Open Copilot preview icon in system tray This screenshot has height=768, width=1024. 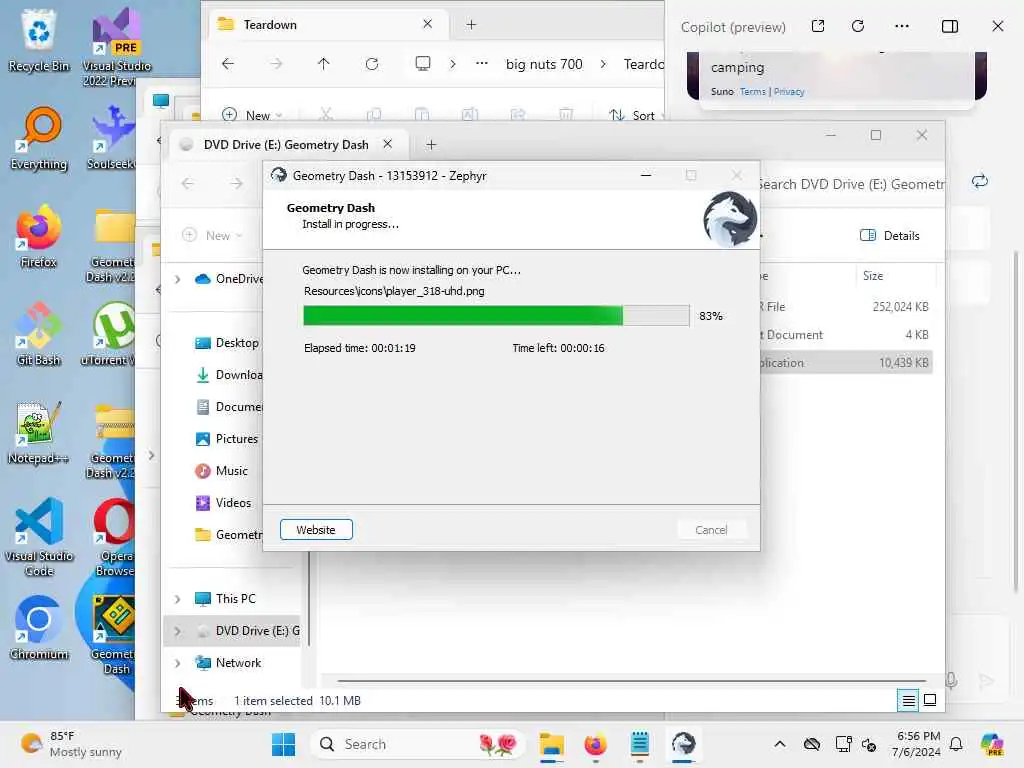coord(992,744)
